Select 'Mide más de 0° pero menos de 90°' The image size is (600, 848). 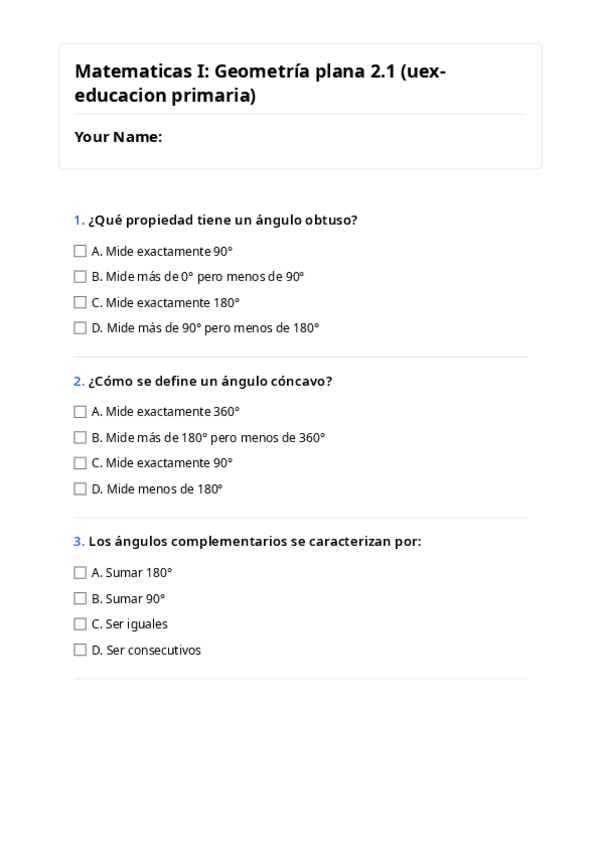80,277
